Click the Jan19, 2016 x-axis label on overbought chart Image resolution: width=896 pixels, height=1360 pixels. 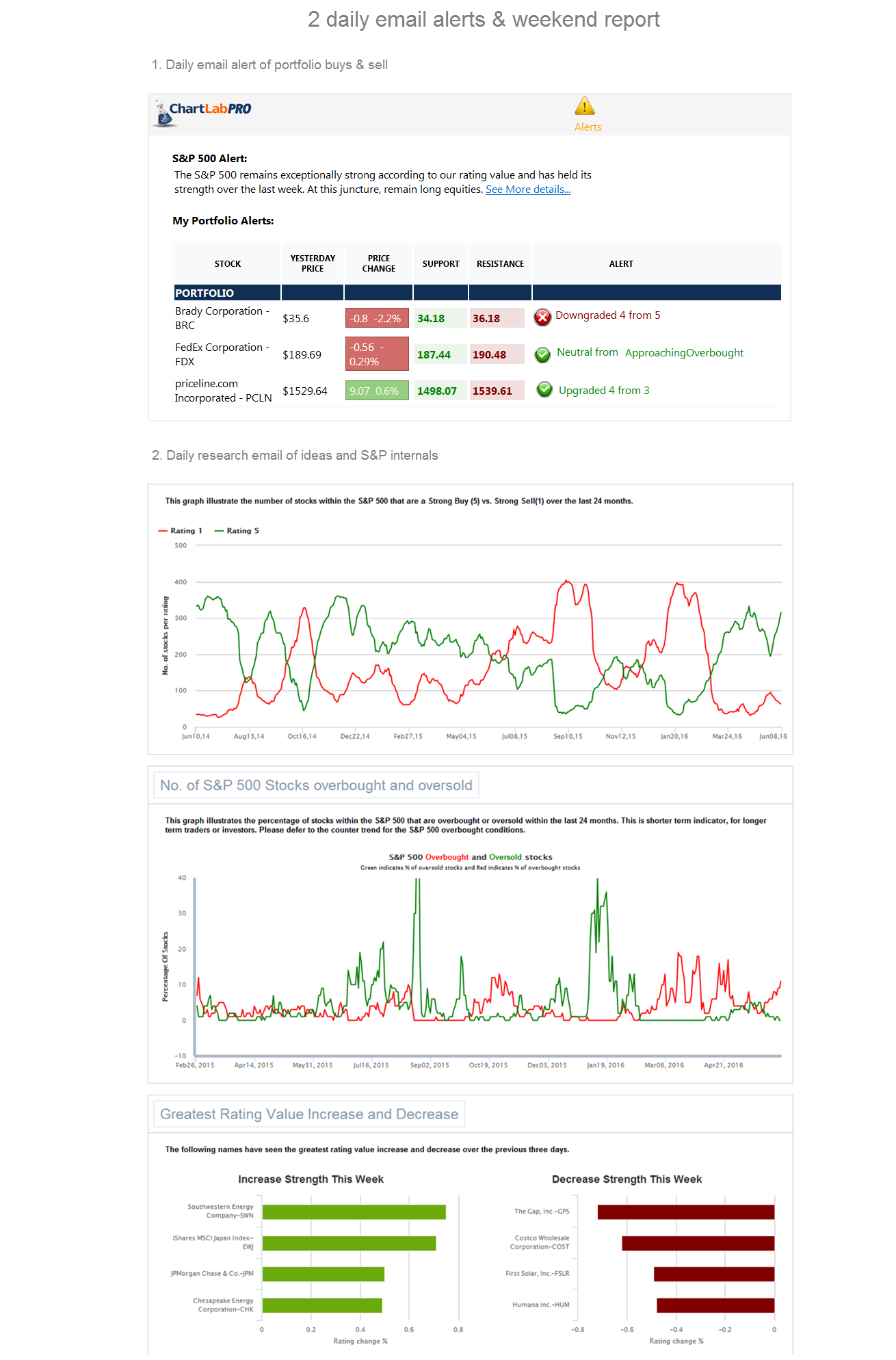click(606, 1065)
